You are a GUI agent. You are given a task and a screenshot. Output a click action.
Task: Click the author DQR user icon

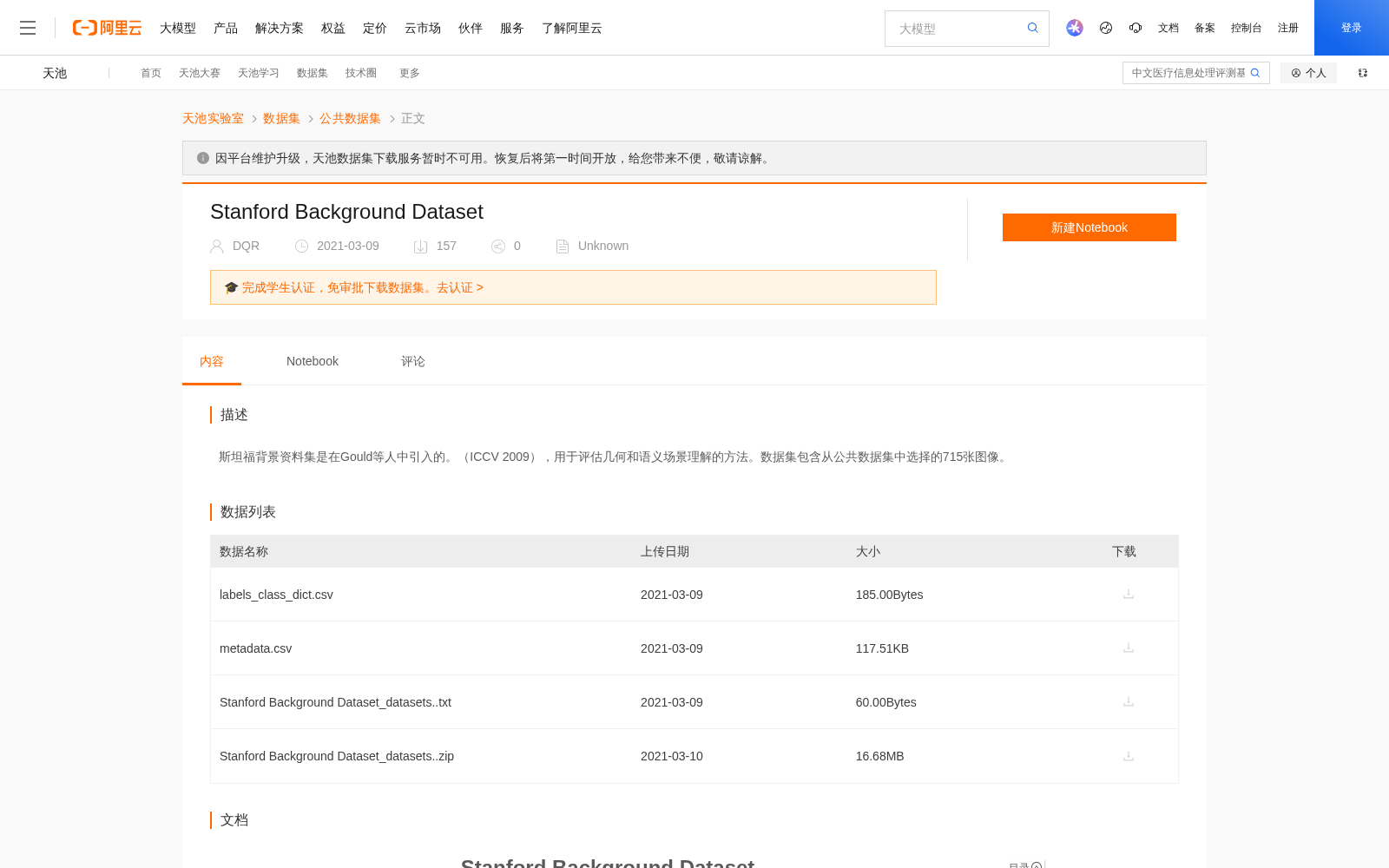click(x=217, y=247)
